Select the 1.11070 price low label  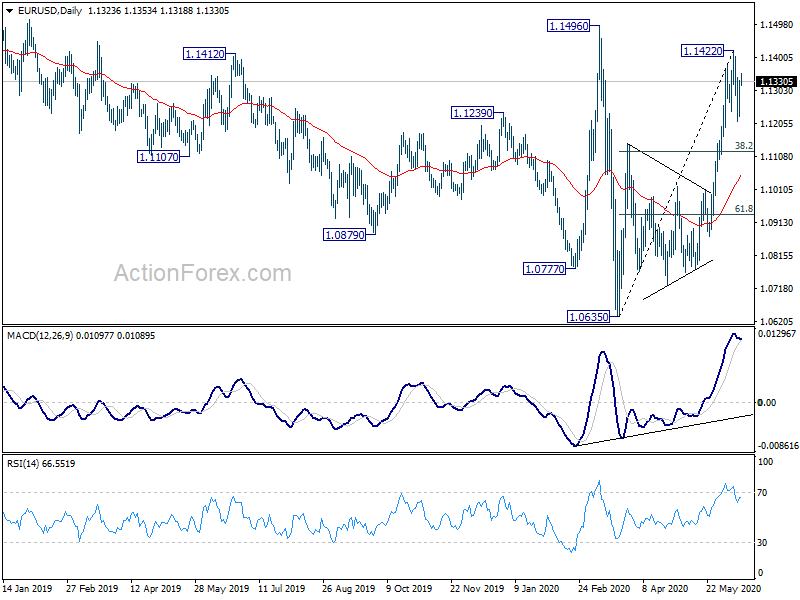coord(159,157)
